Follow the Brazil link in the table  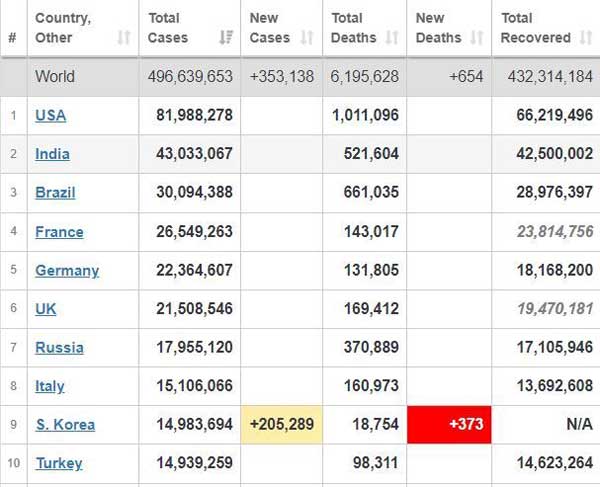click(55, 192)
